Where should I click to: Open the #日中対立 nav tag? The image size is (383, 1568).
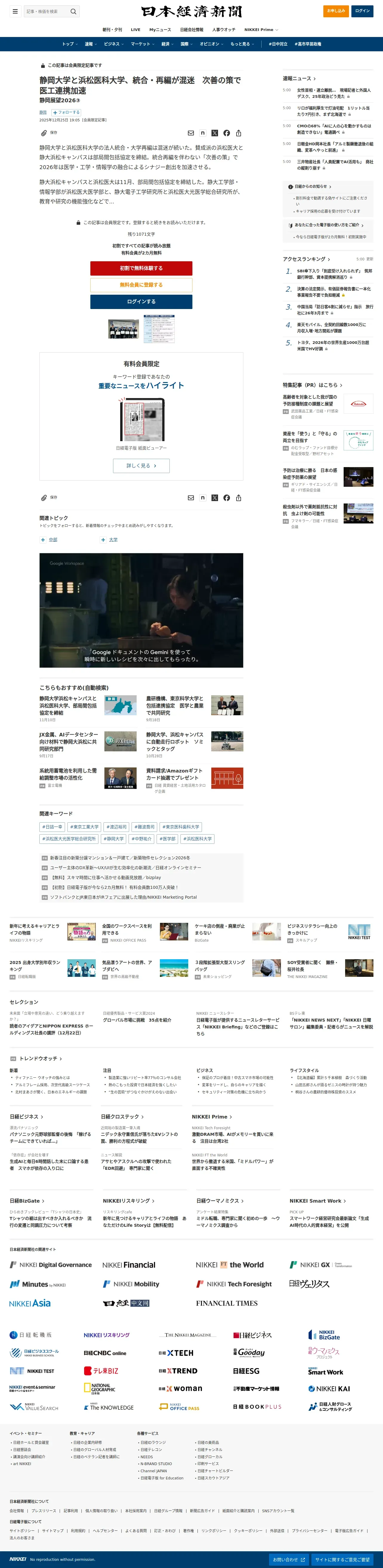(278, 44)
